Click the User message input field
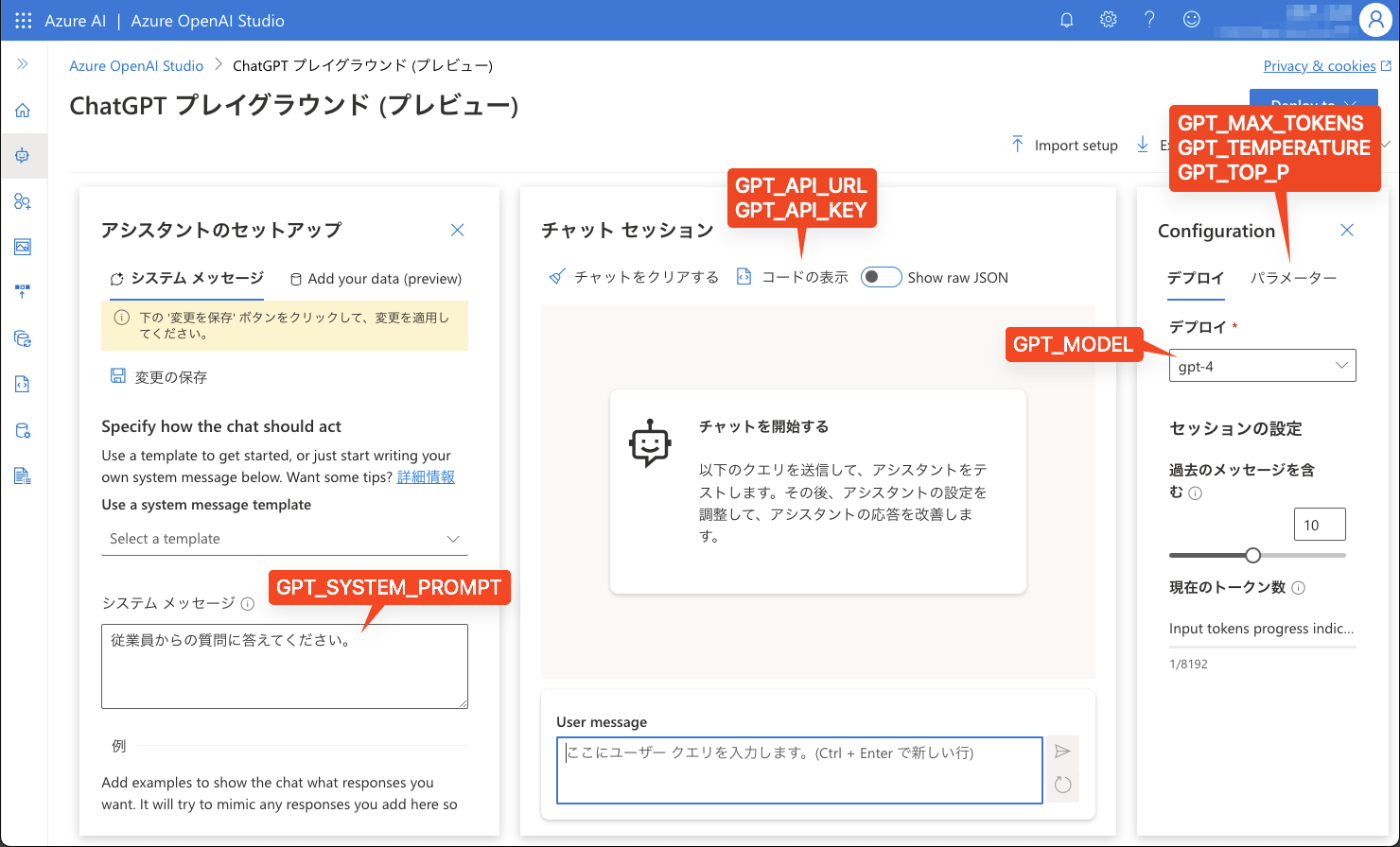The image size is (1400, 847). [800, 770]
